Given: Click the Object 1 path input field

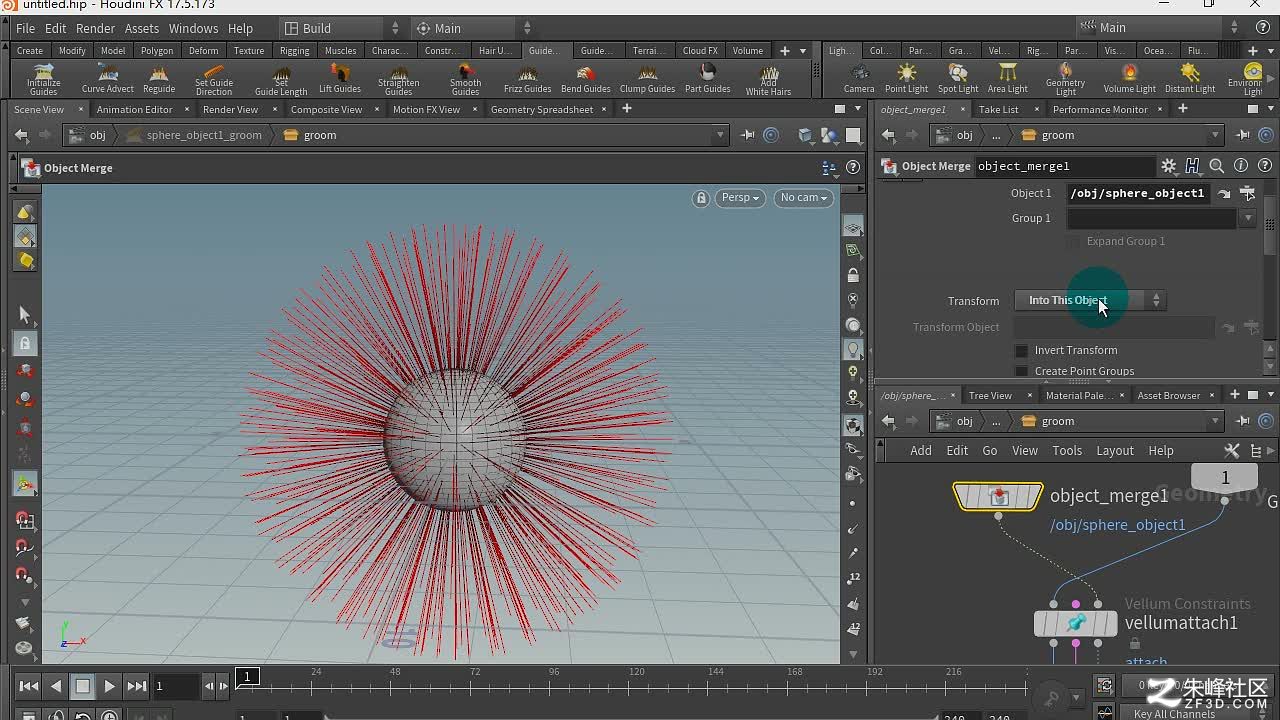Looking at the screenshot, I should tap(1140, 193).
